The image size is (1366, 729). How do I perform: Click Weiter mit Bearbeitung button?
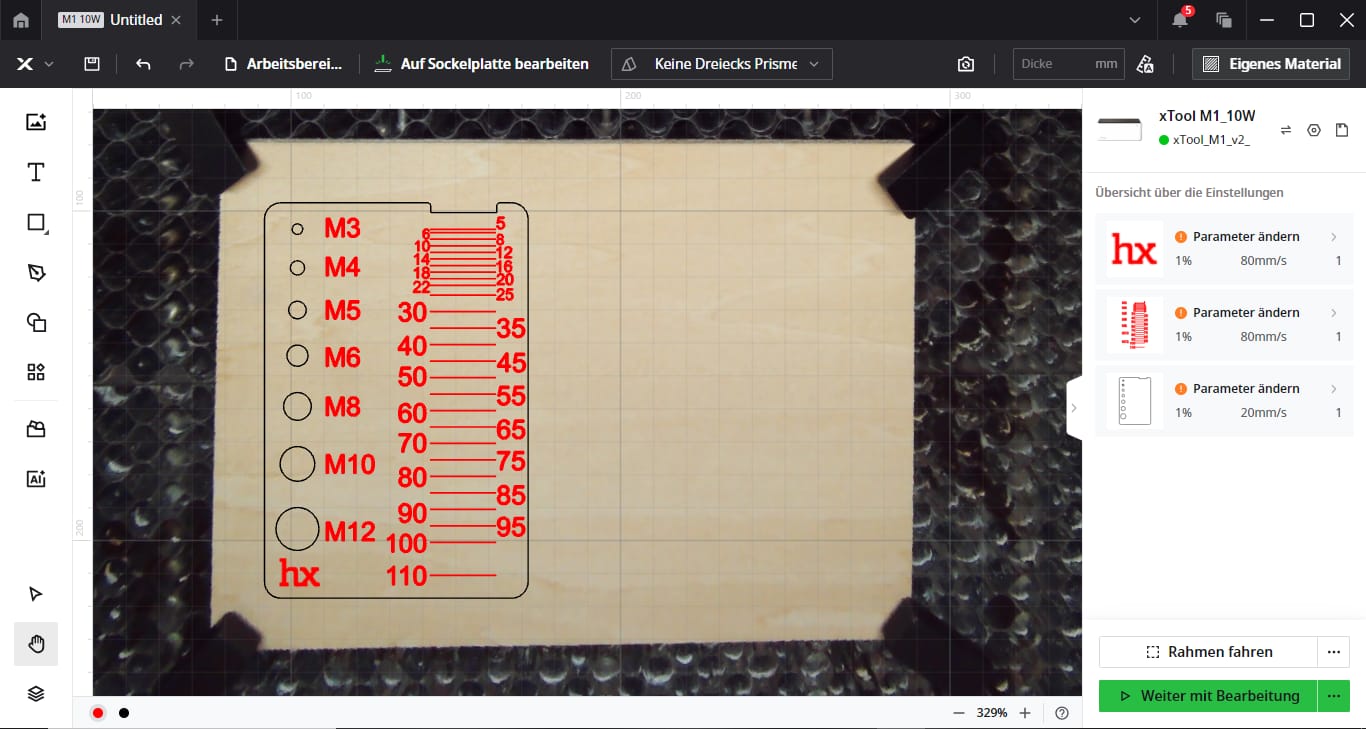click(1208, 696)
